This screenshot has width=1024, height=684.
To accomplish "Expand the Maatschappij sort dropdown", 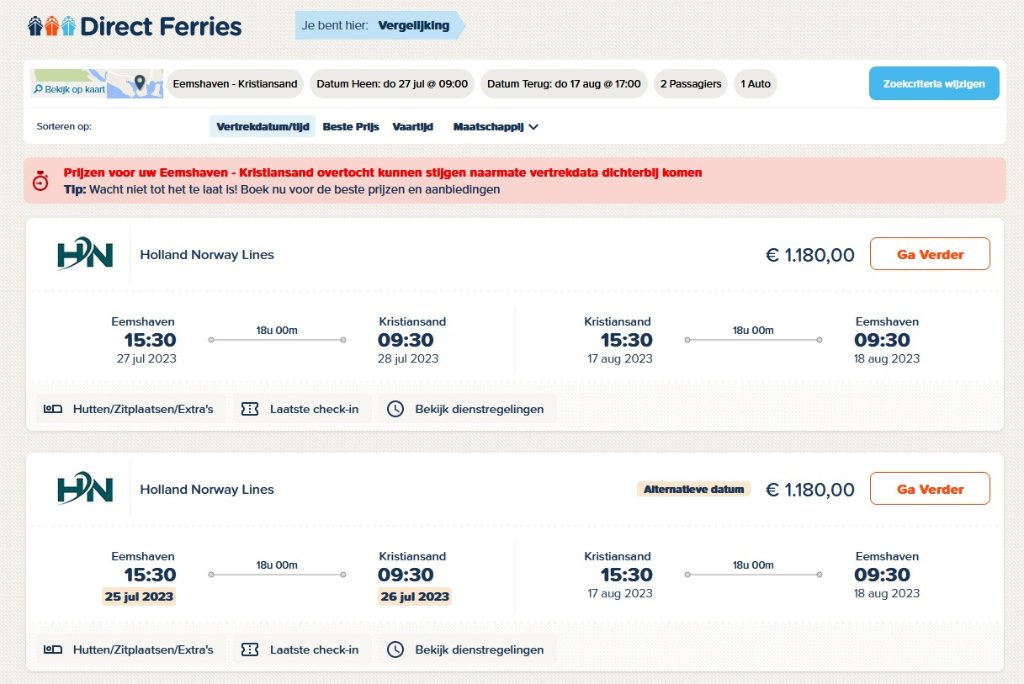I will tap(496, 127).
